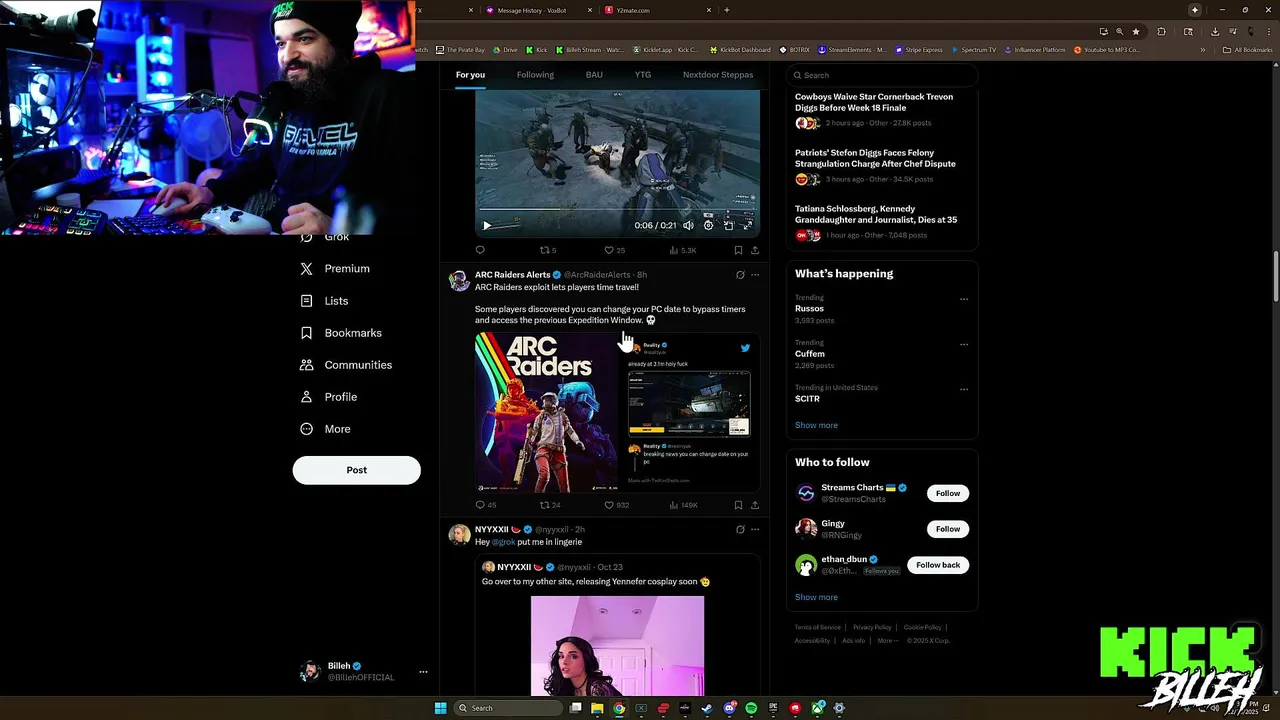Open ARC Raiders Alerts profile avatar
Screen dimensions: 1280x720
pyautogui.click(x=459, y=281)
